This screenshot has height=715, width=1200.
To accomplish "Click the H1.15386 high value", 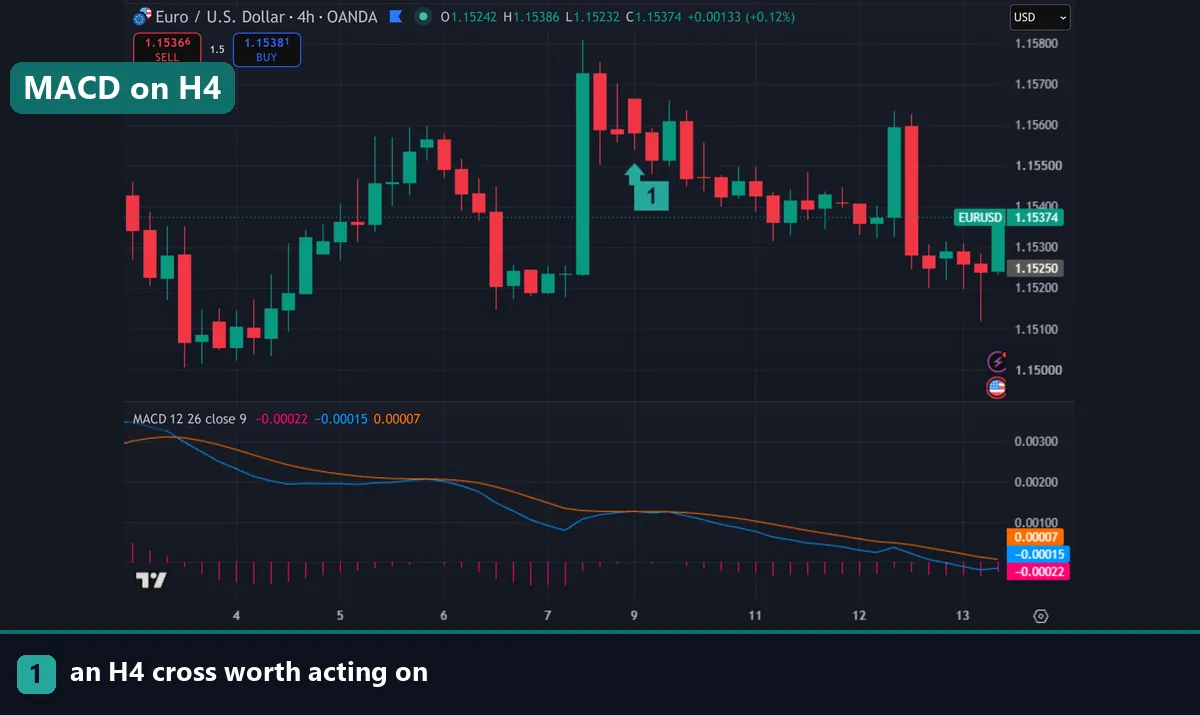I will (533, 17).
